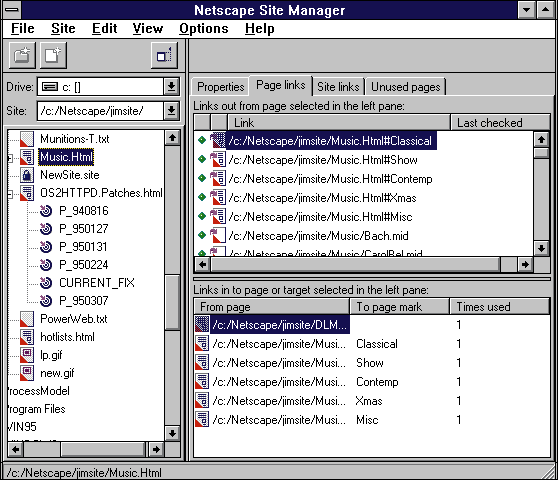Click the OS2HTTPD.Patches.html page icon
558x480 pixels.
[x=27, y=193]
